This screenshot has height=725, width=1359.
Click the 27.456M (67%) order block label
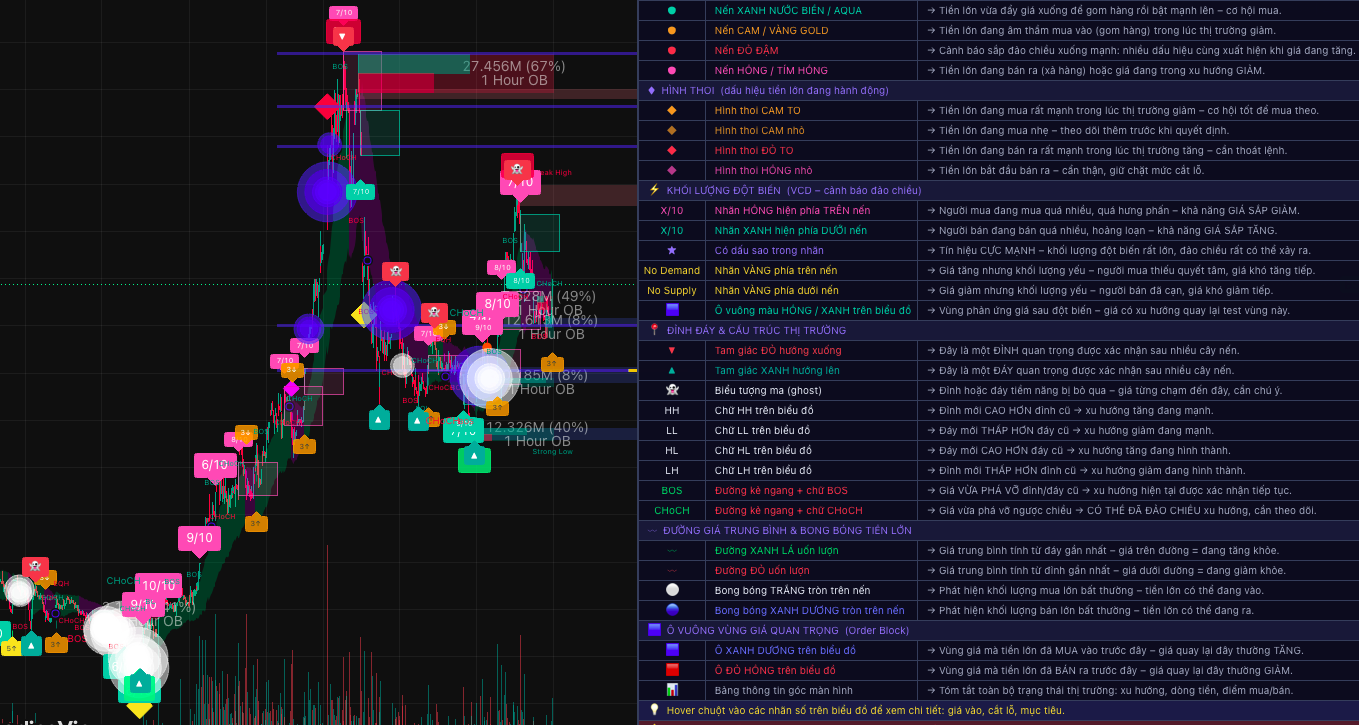(x=514, y=66)
